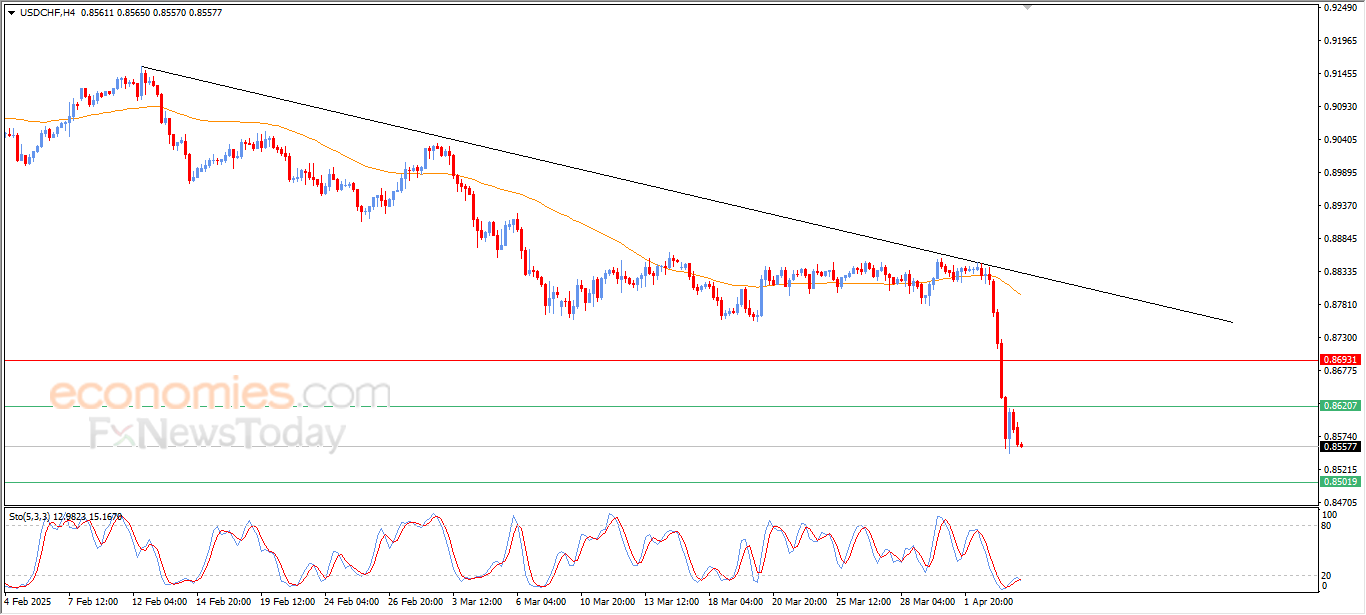
Task: Click the 0.87300 price scale value
Action: (x=1340, y=338)
